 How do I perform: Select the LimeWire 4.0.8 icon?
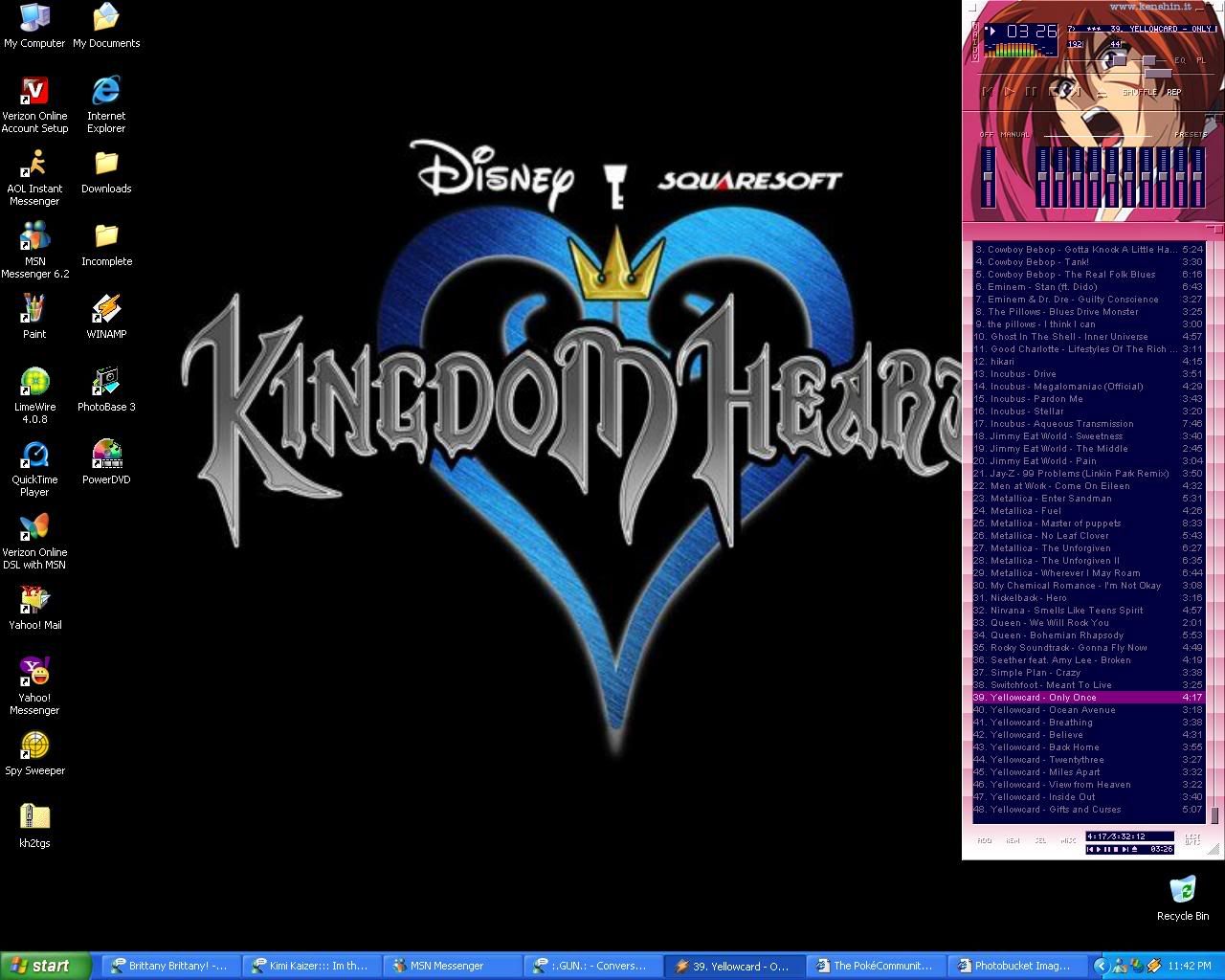[34, 396]
